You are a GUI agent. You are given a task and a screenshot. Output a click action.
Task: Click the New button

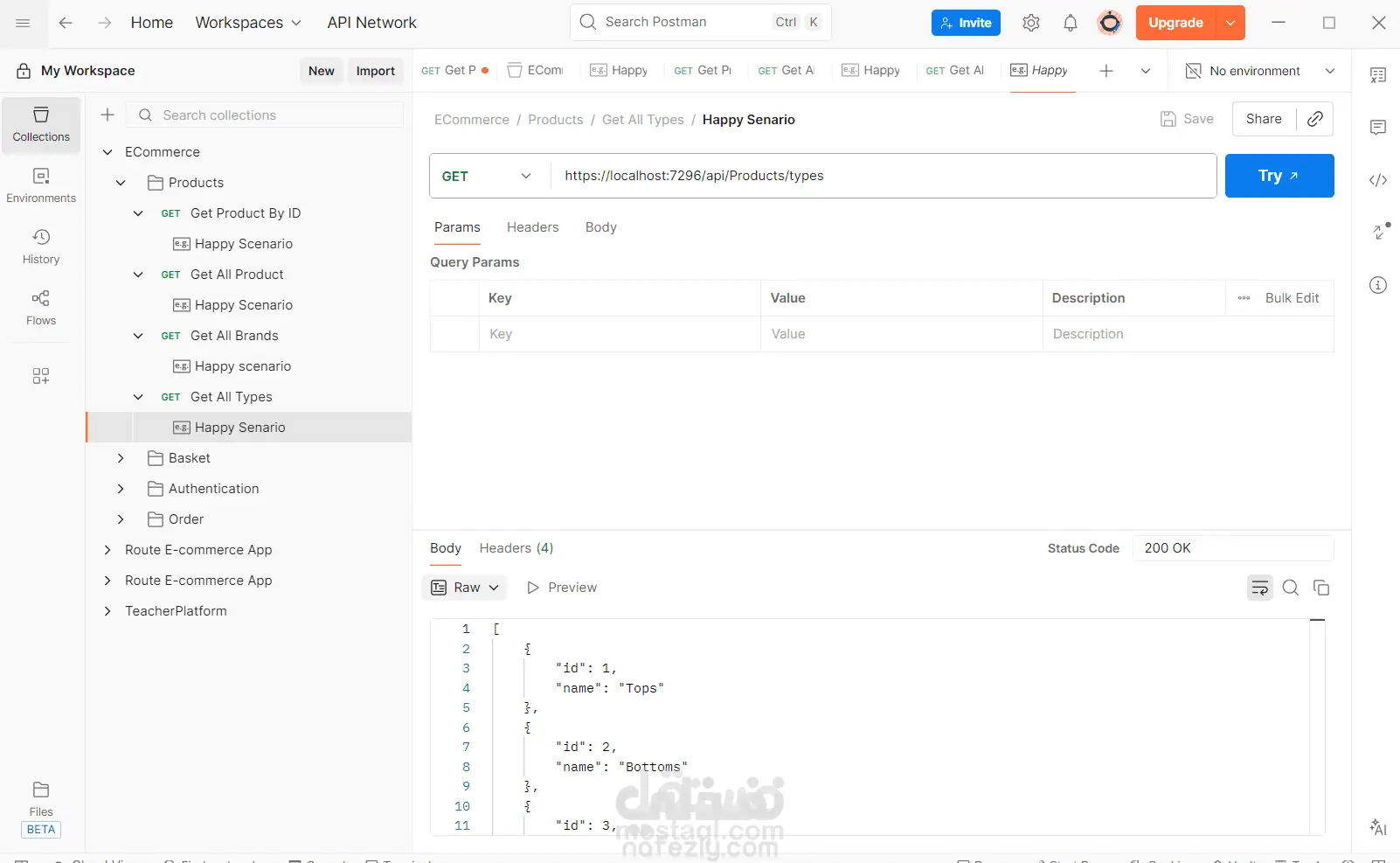click(x=322, y=71)
